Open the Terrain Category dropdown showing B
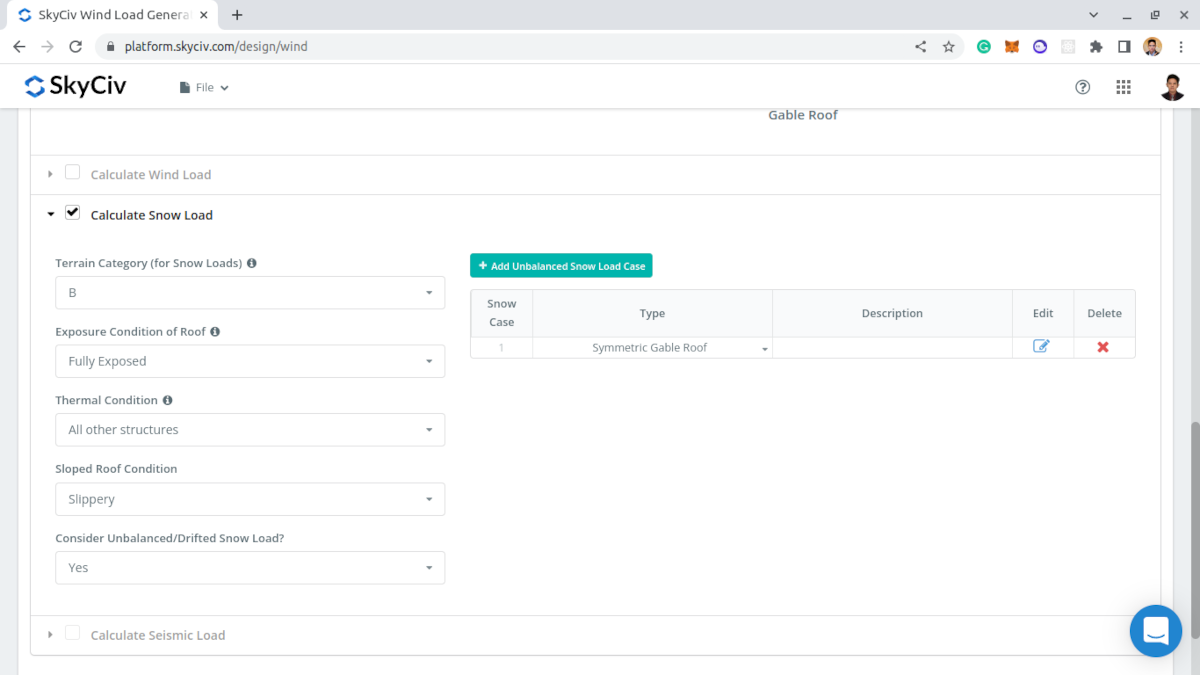 point(250,293)
